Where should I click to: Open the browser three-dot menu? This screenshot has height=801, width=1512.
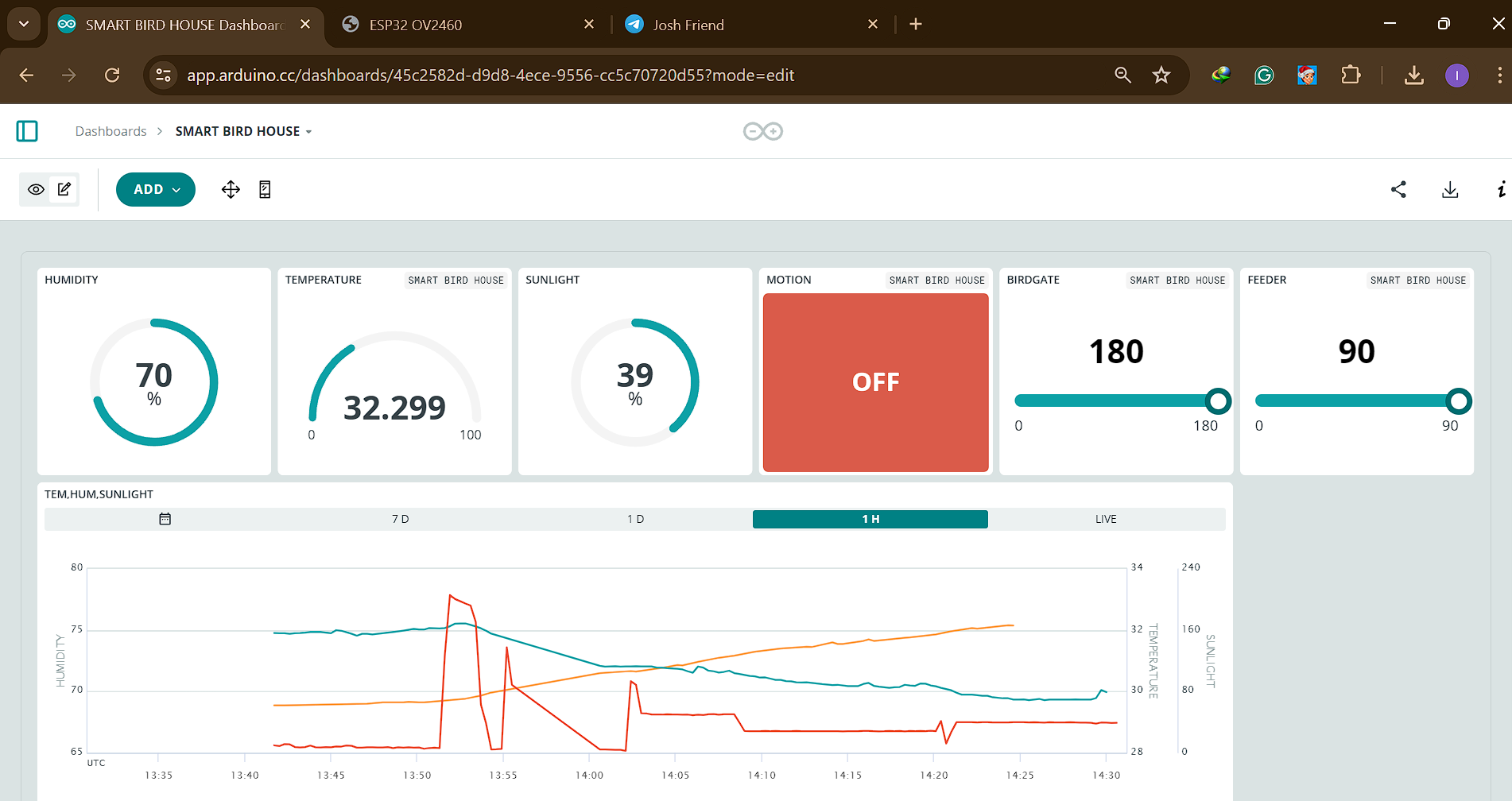pyautogui.click(x=1499, y=75)
